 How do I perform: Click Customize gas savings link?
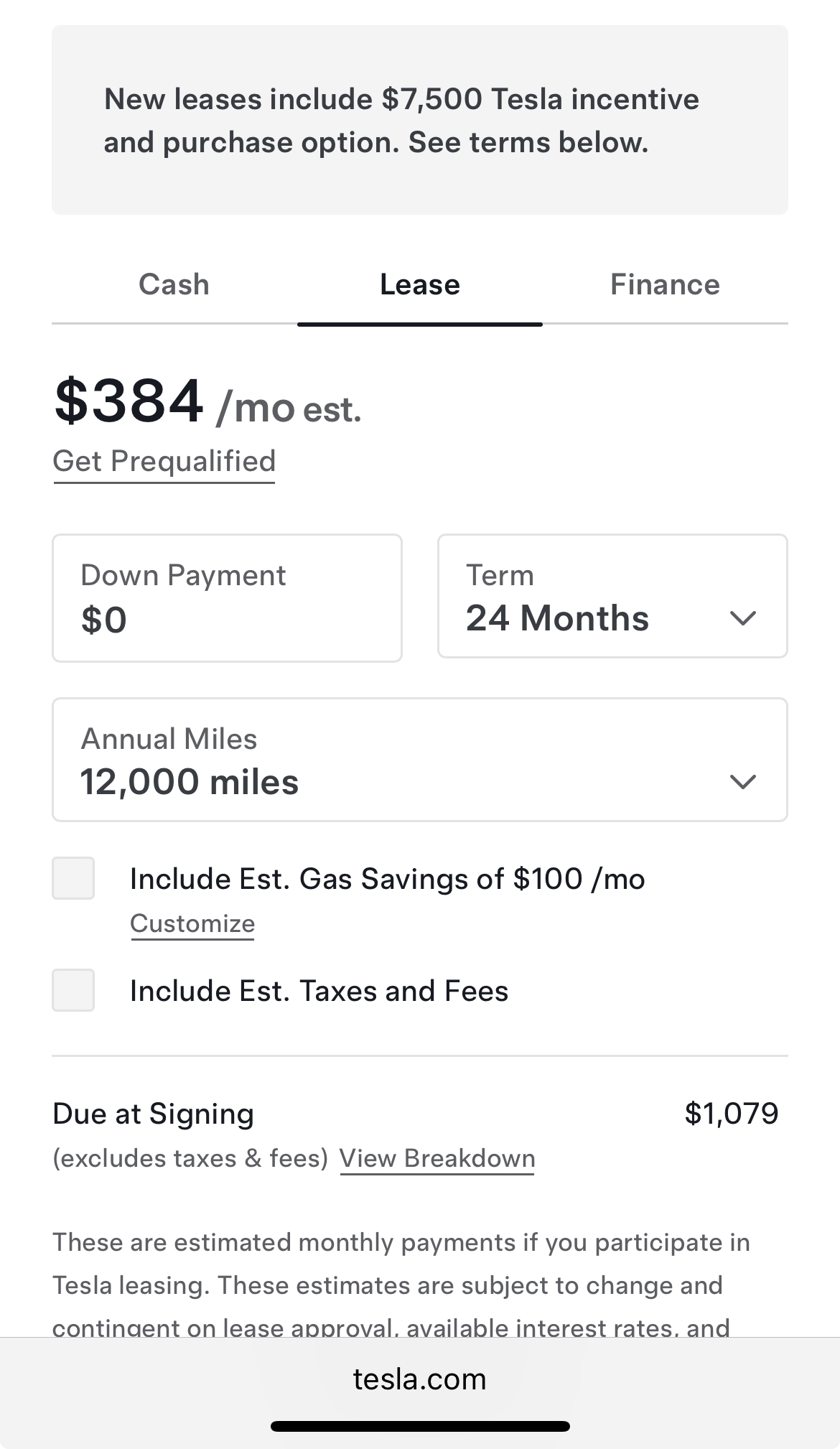pos(192,924)
